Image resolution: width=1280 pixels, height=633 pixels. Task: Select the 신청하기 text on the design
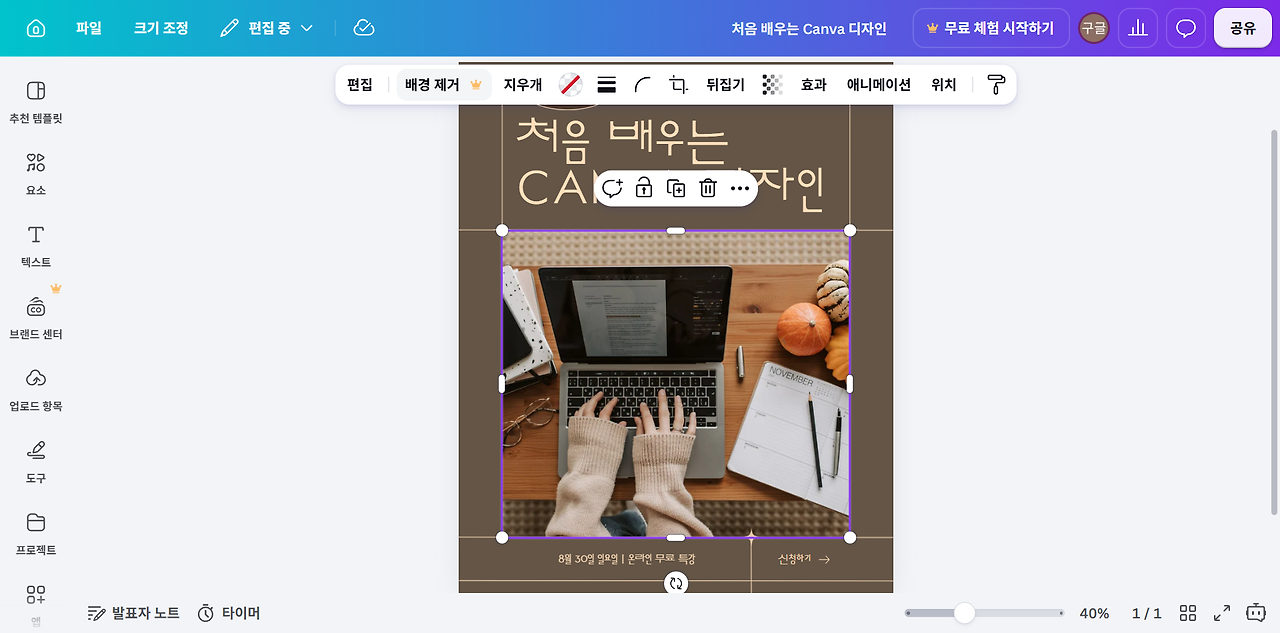pos(795,559)
